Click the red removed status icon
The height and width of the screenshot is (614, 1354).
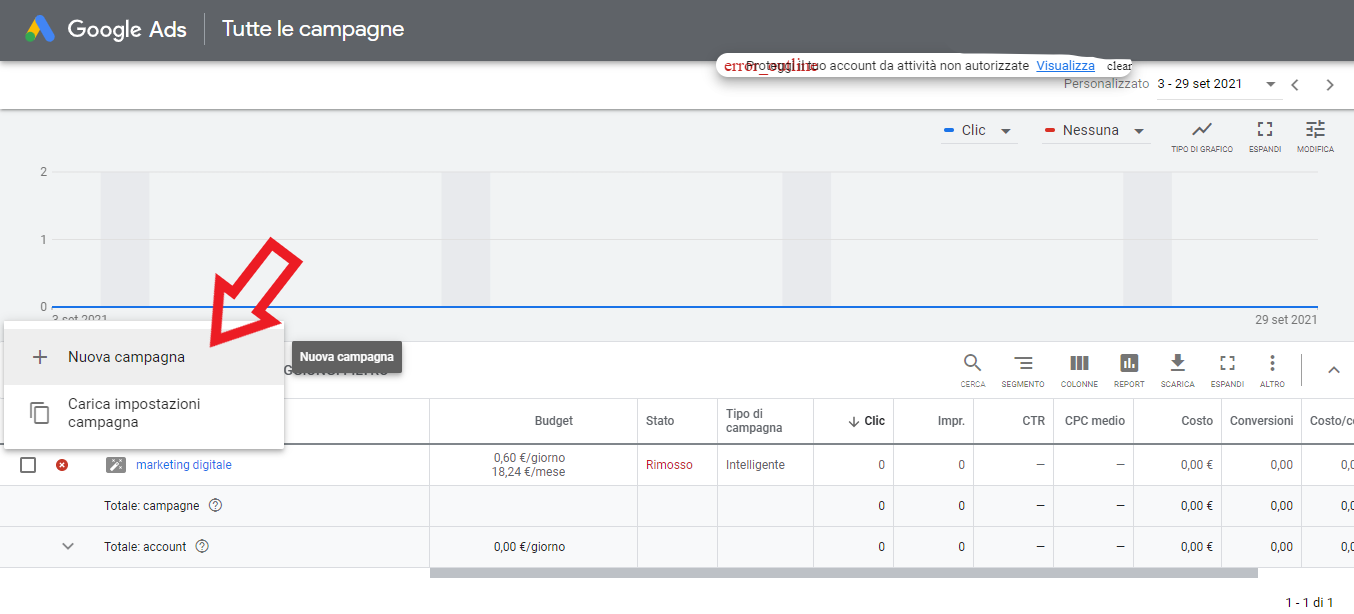(x=62, y=465)
